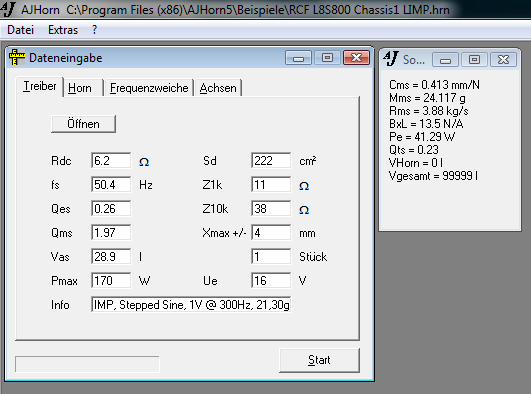The image size is (531, 394).
Task: Click the fs frequency input field
Action: click(111, 185)
